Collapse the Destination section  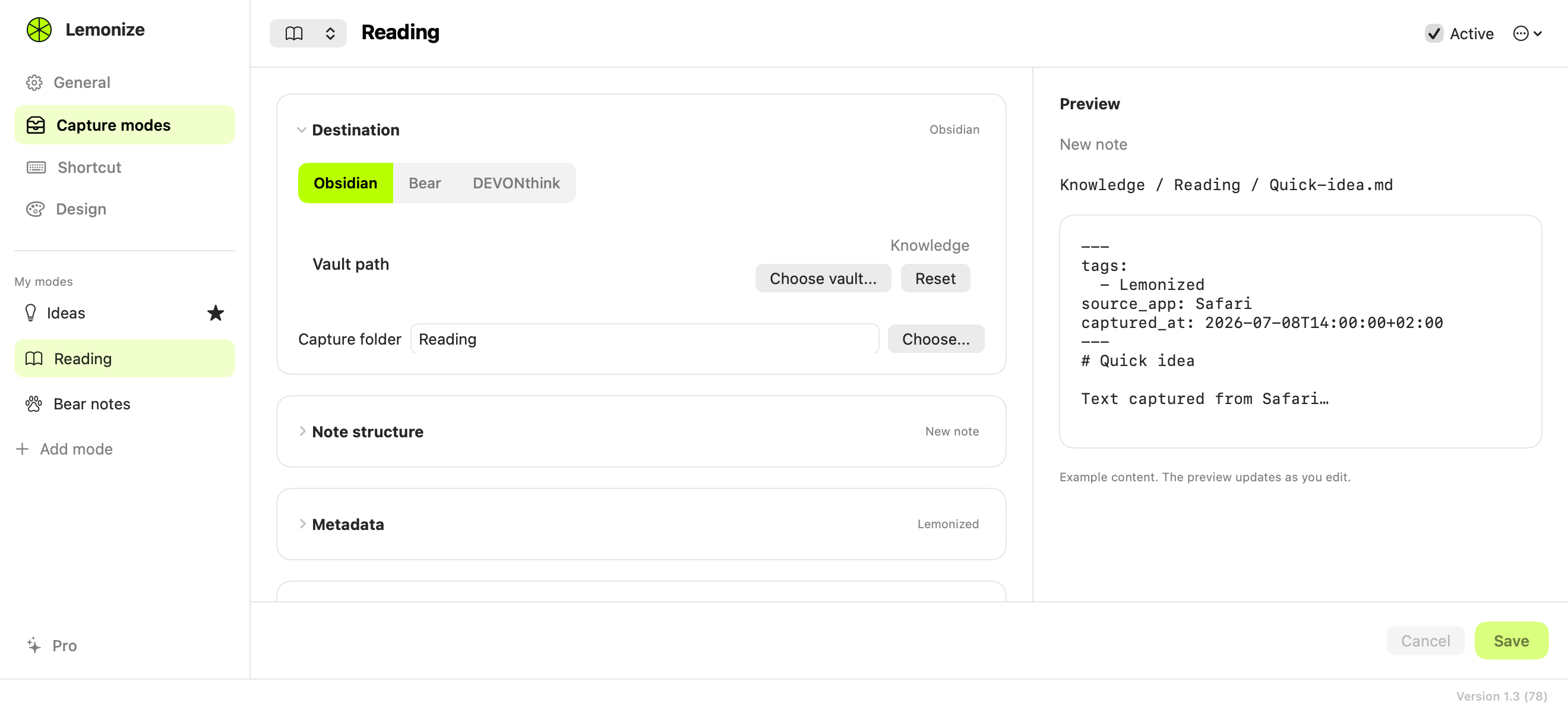[x=301, y=130]
